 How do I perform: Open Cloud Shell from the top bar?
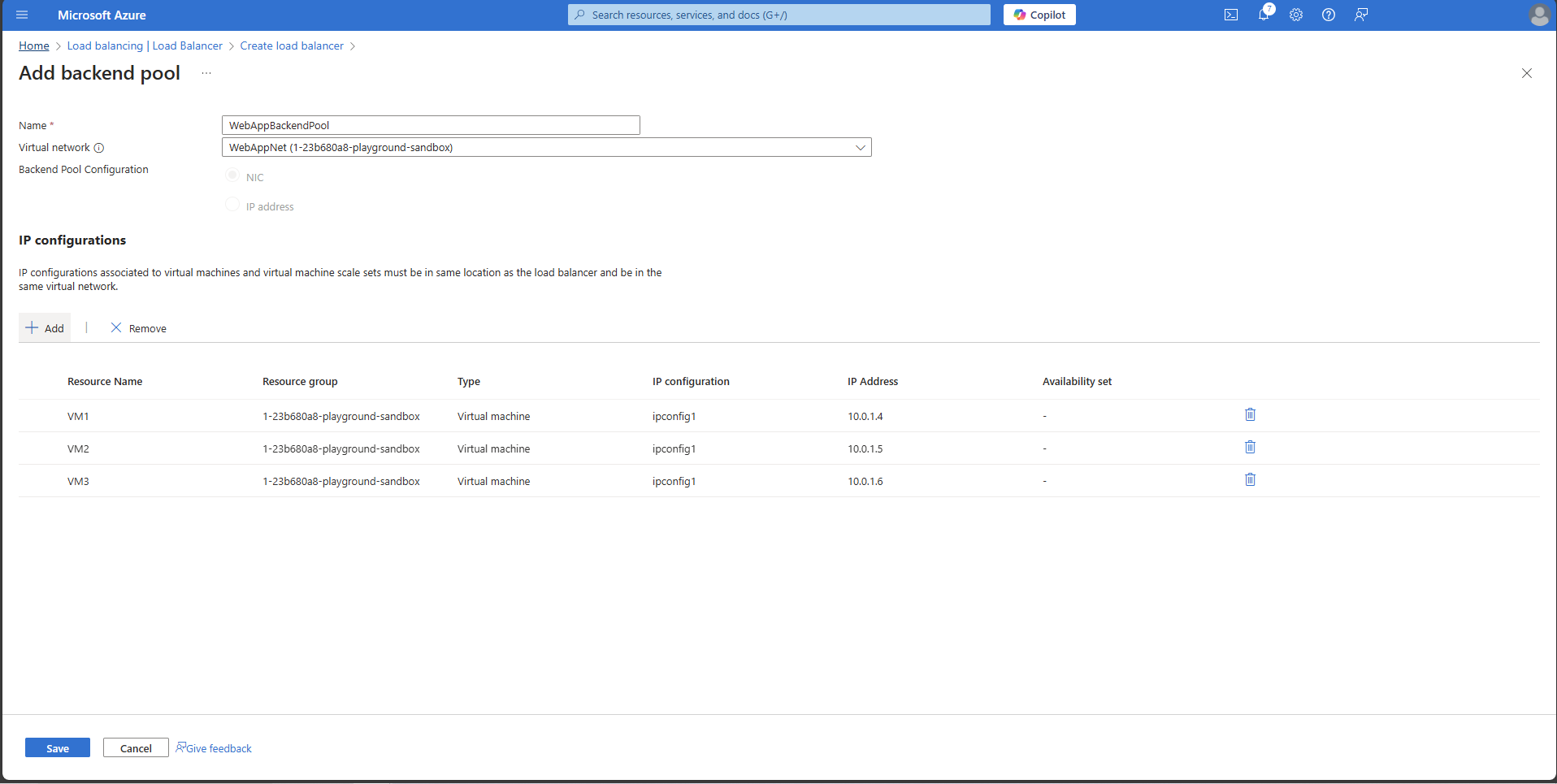[1231, 15]
